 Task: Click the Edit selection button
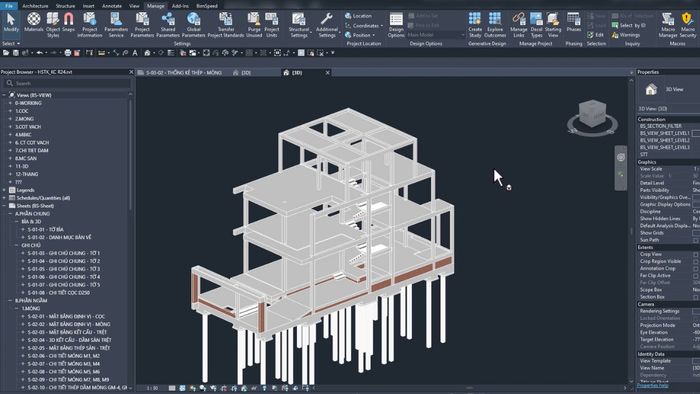(x=596, y=35)
